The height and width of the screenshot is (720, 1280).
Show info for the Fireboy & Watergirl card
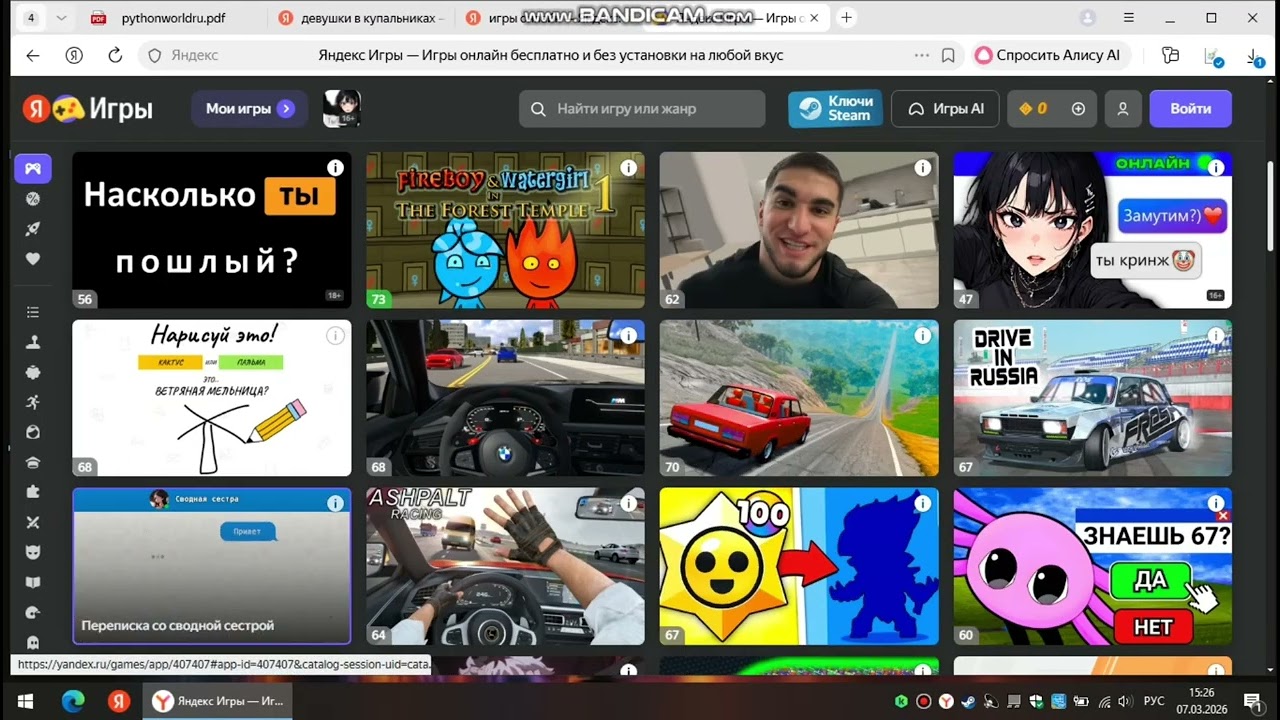click(x=628, y=168)
